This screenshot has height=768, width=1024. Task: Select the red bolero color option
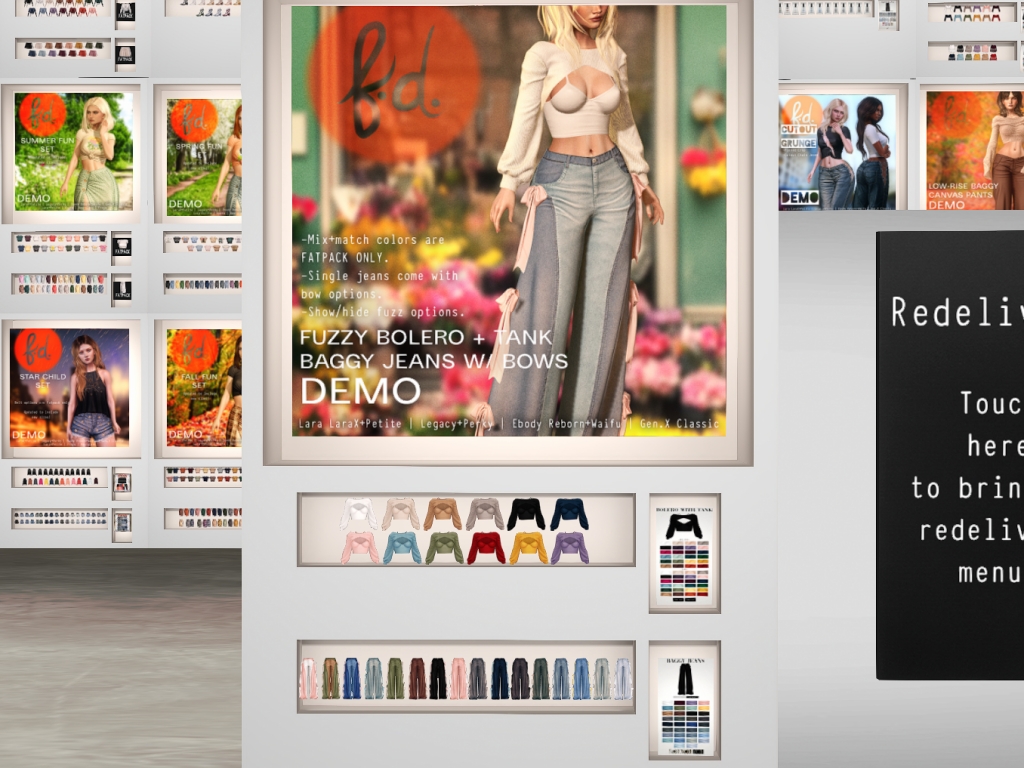point(488,547)
